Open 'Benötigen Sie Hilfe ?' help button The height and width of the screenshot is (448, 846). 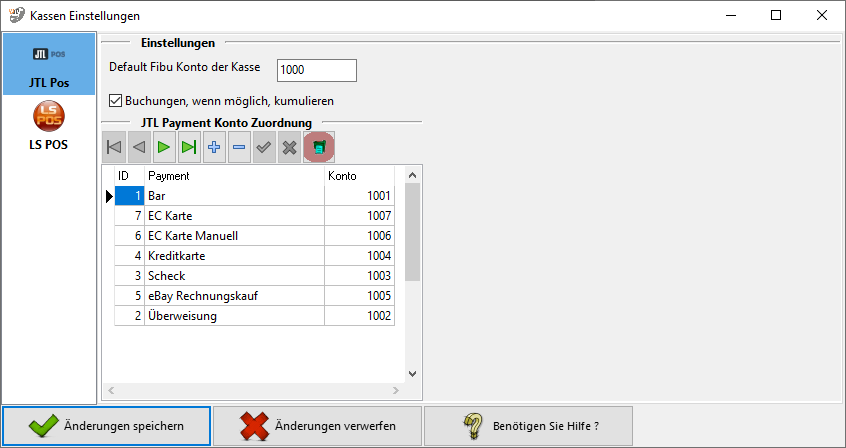pyautogui.click(x=528, y=426)
